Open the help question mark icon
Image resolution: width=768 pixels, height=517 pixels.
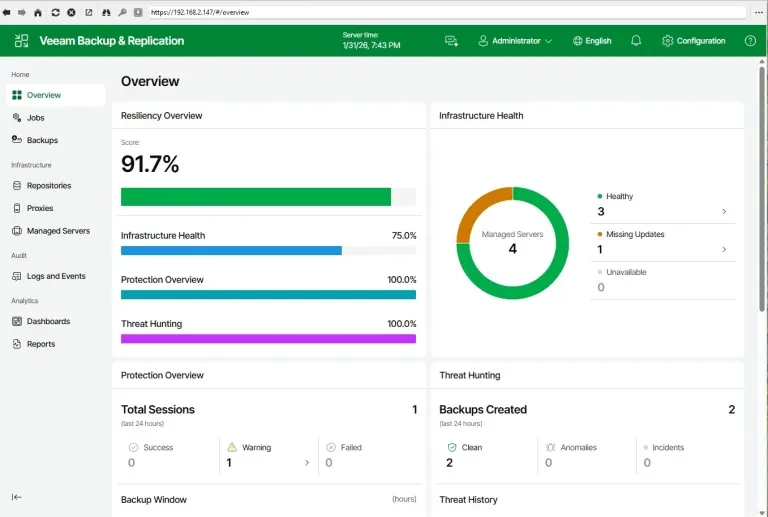click(750, 41)
